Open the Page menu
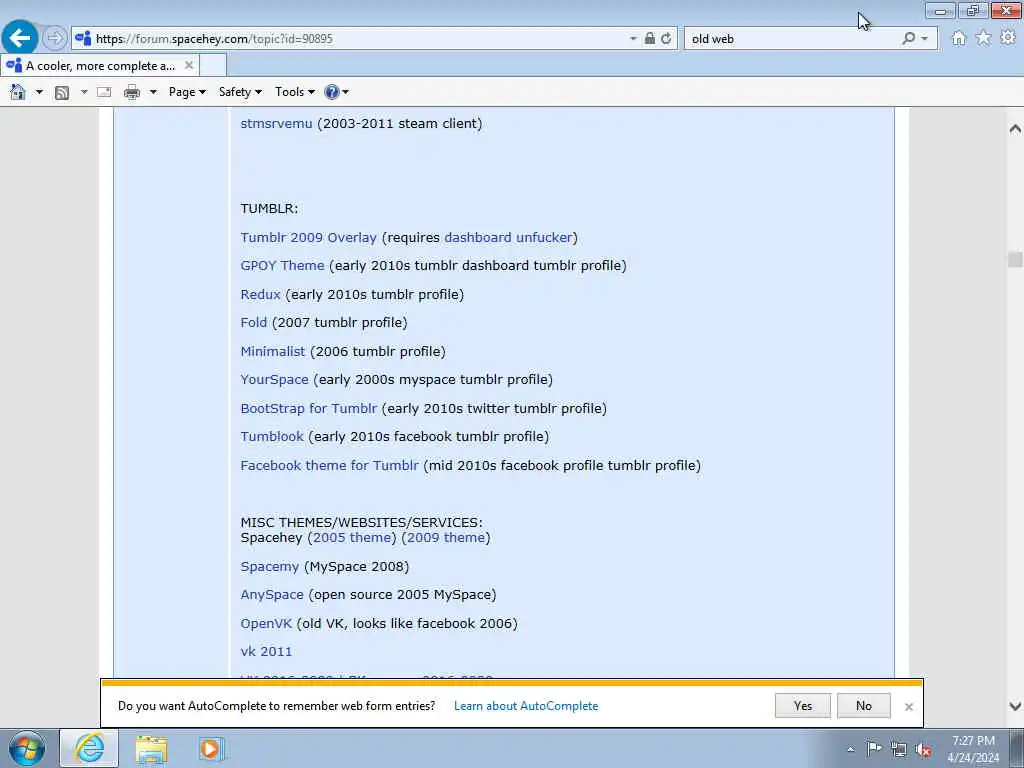This screenshot has width=1024, height=768. (x=187, y=92)
